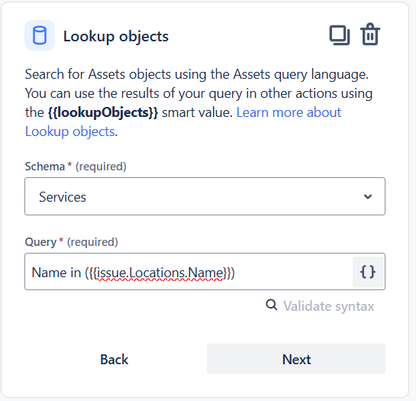
Task: Go back with the Back button
Action: (x=114, y=359)
